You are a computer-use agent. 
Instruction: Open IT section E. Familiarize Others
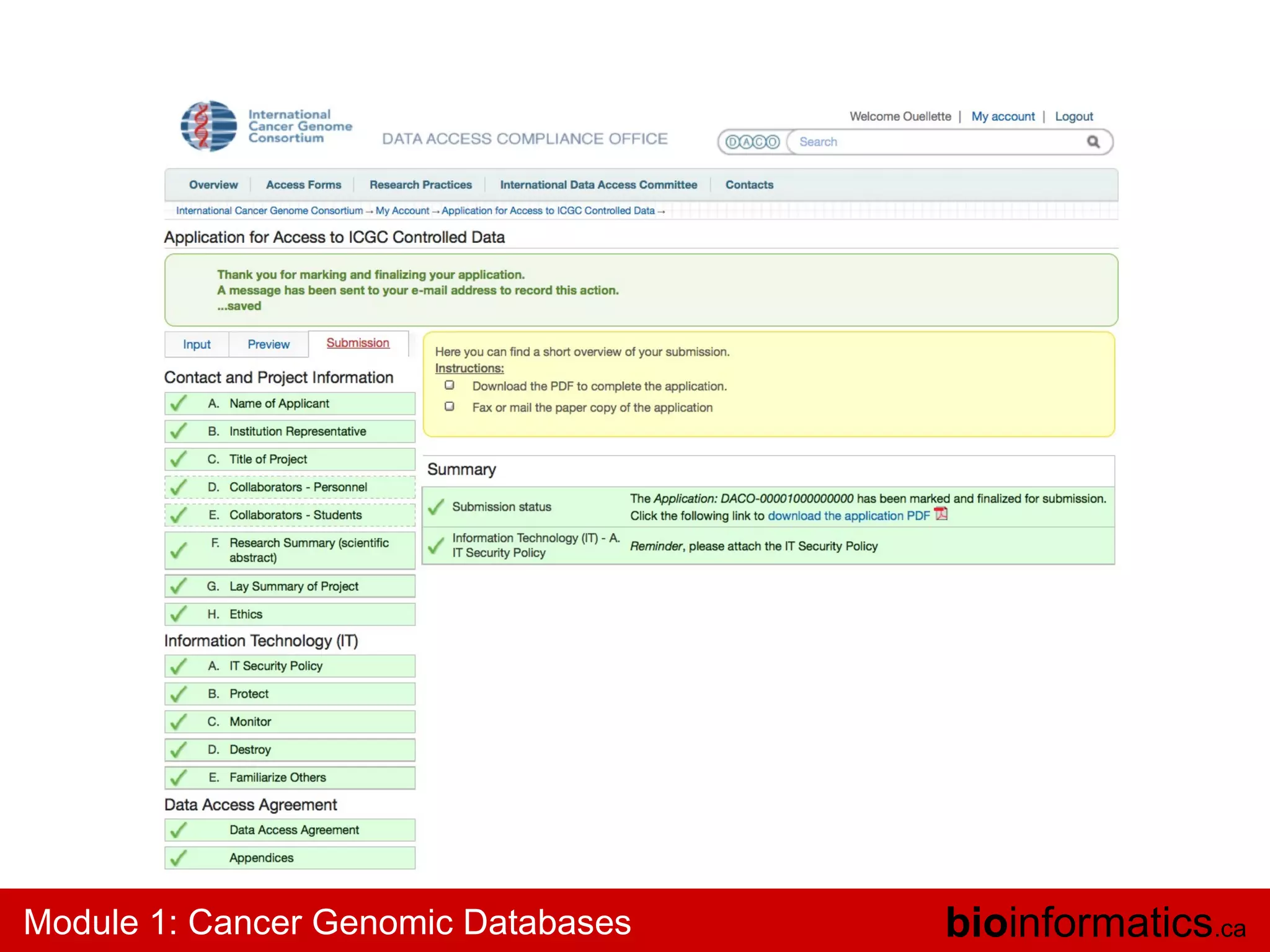click(290, 778)
